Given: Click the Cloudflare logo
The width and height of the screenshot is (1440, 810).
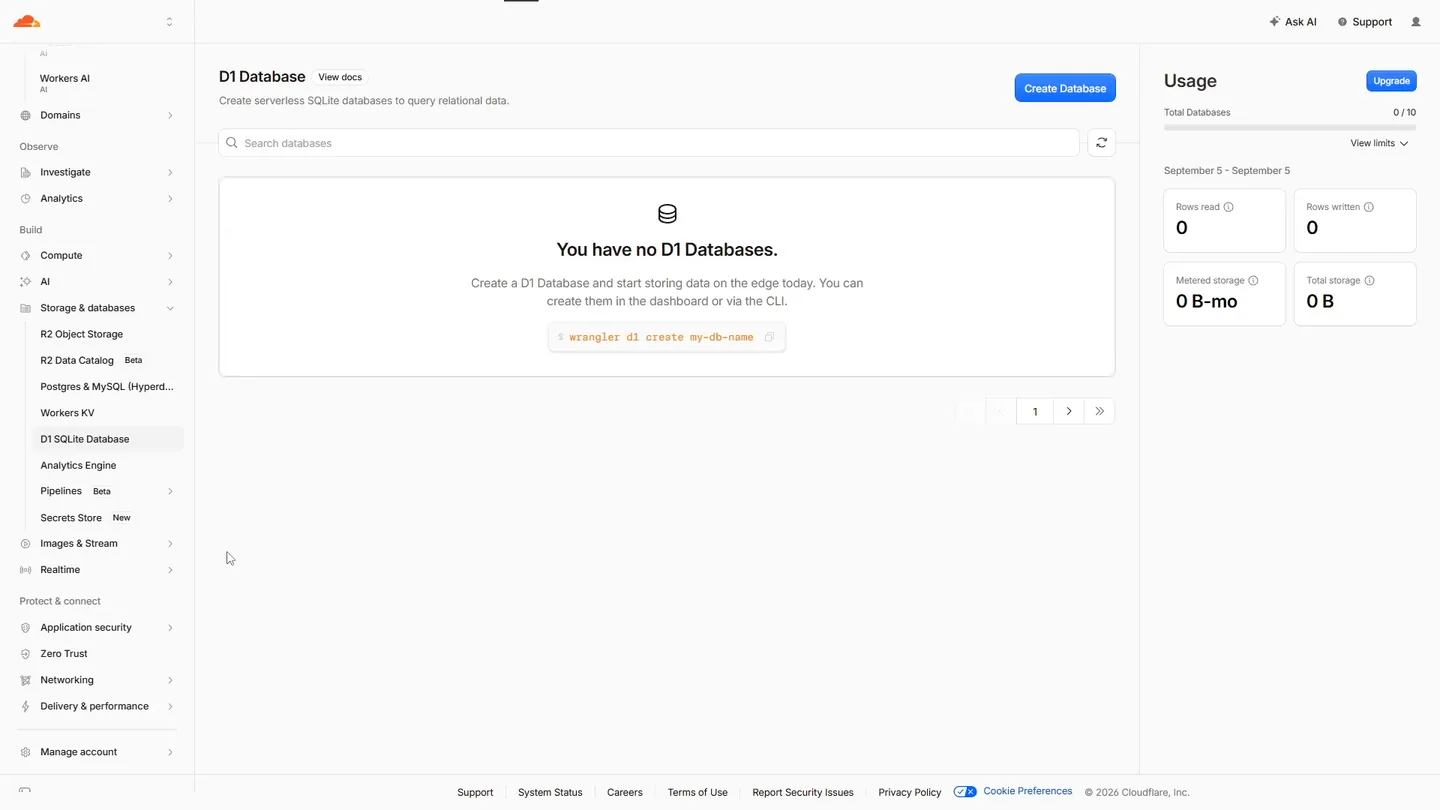Looking at the screenshot, I should pos(27,21).
